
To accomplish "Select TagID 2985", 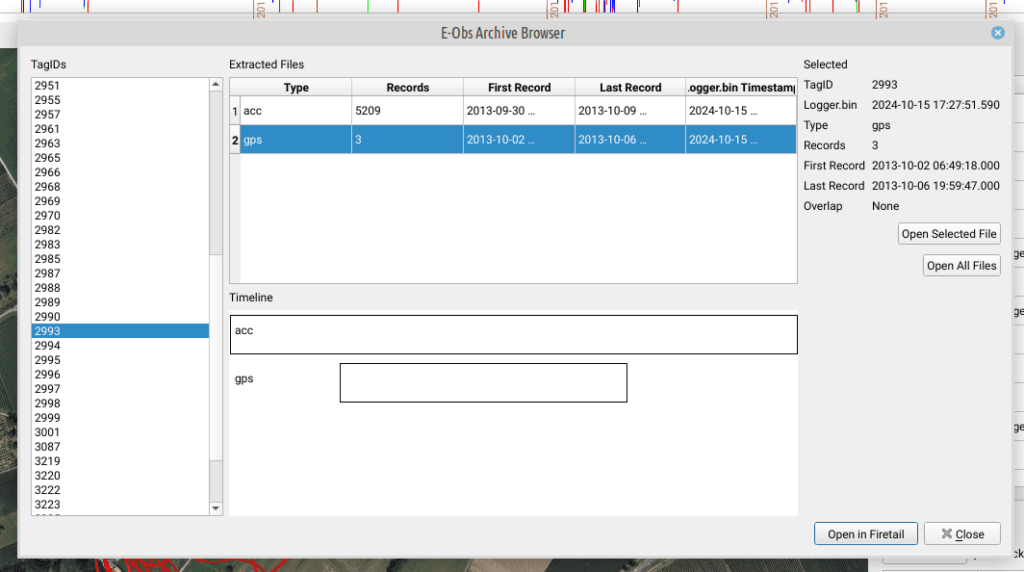I will point(120,259).
